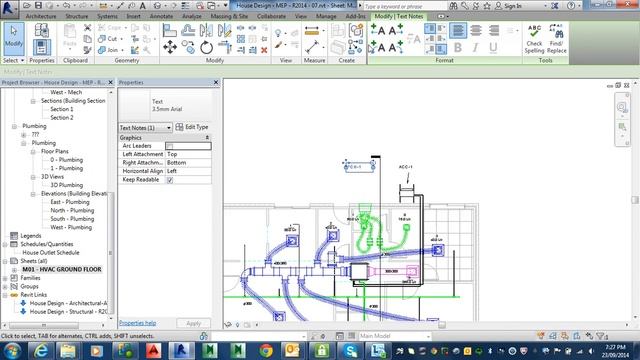Screen dimensions: 640x360
Task: Set text alignment to Align Right
Action: (x=494, y=30)
